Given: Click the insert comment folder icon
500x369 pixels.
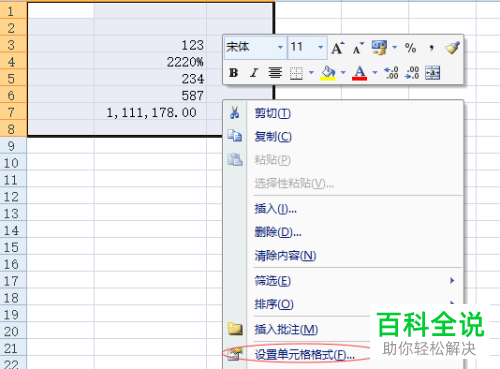Looking at the screenshot, I should [235, 329].
